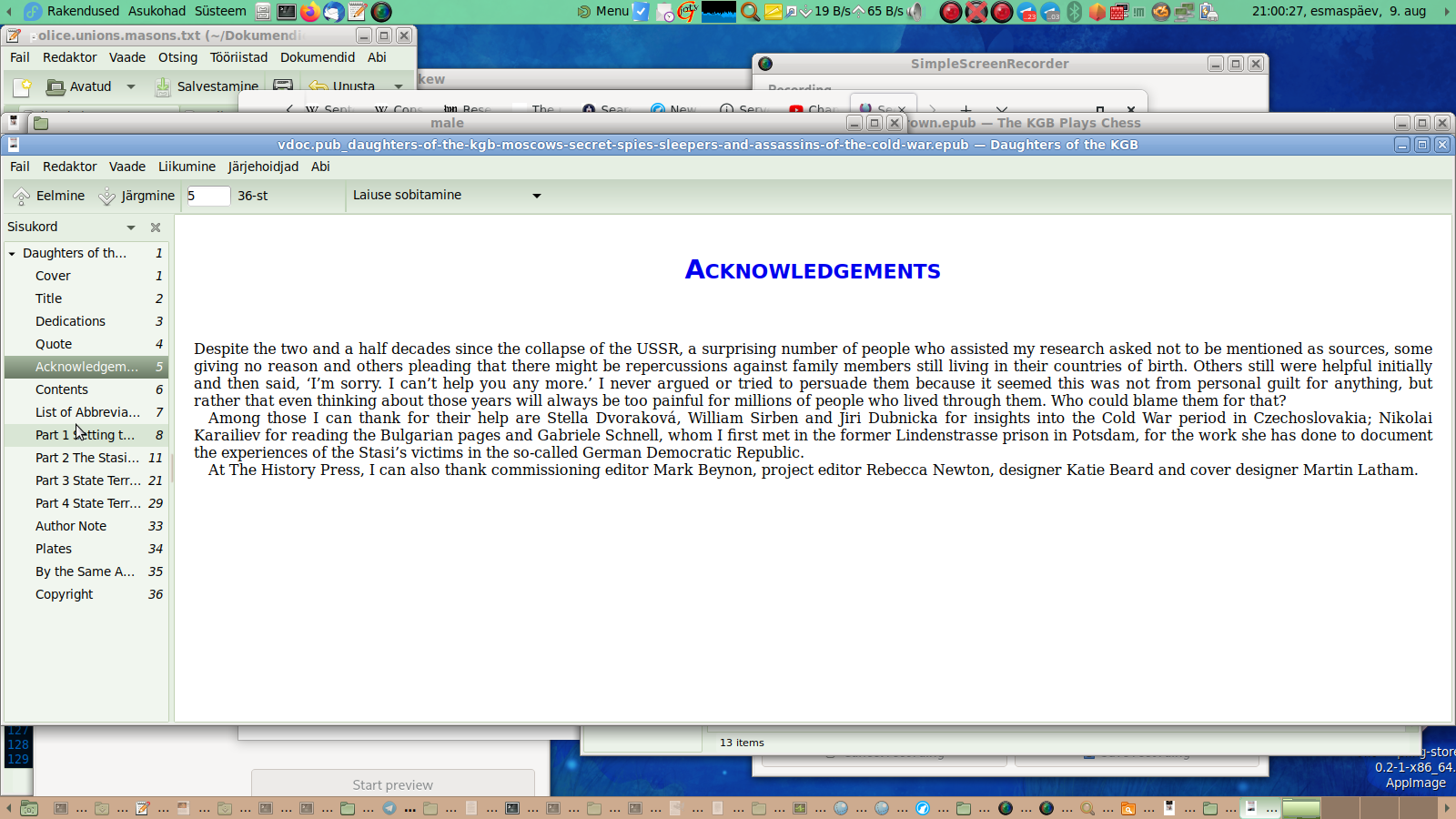Click Telegram icon in bottom taskbar
The width and height of the screenshot is (1456, 819).
(x=389, y=808)
